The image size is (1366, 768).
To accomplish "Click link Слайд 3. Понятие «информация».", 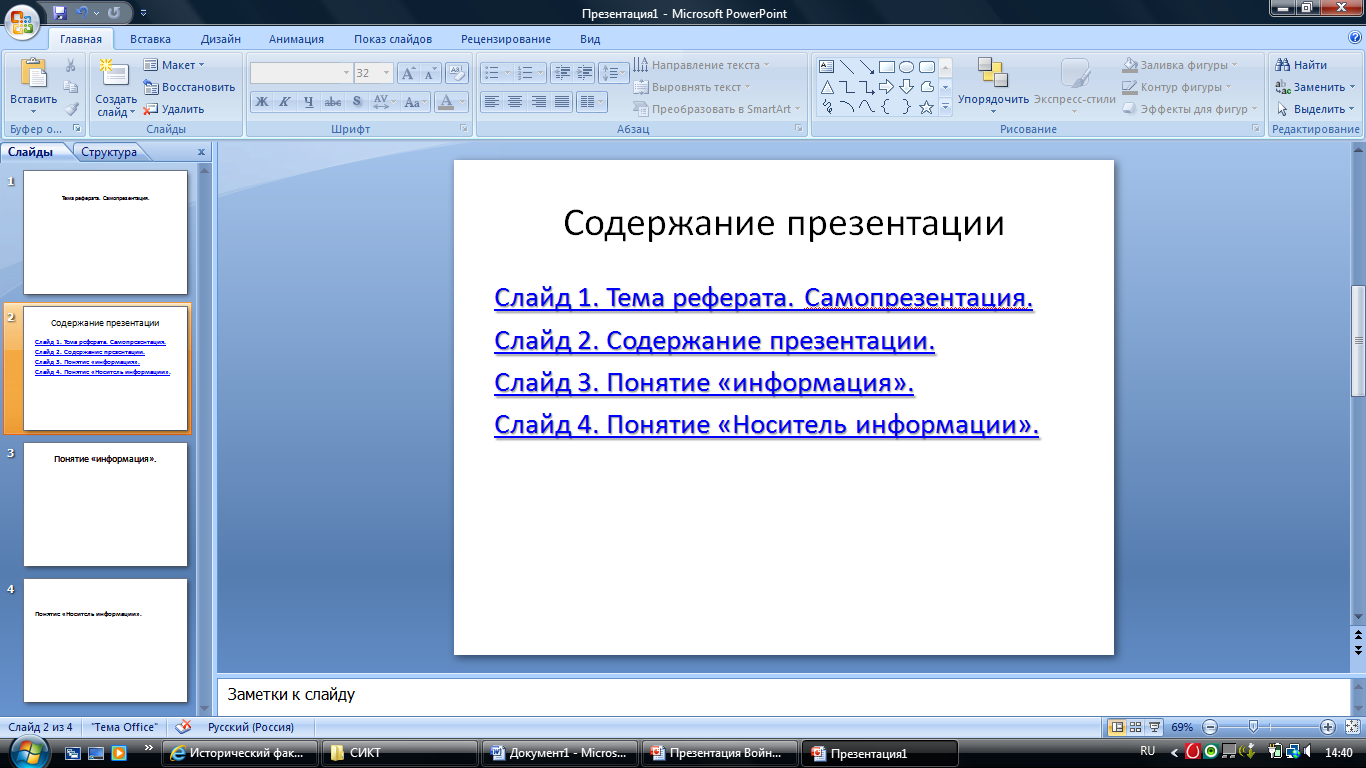I will pos(704,384).
